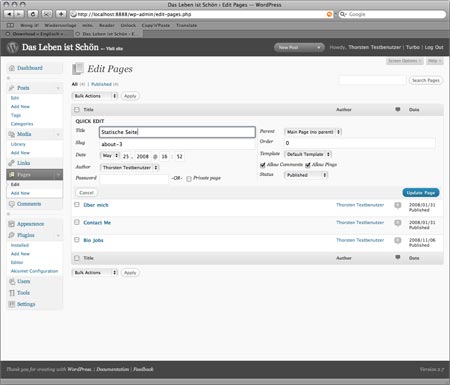This screenshot has height=385, width=450.
Task: Click the top Apply button
Action: click(x=130, y=96)
